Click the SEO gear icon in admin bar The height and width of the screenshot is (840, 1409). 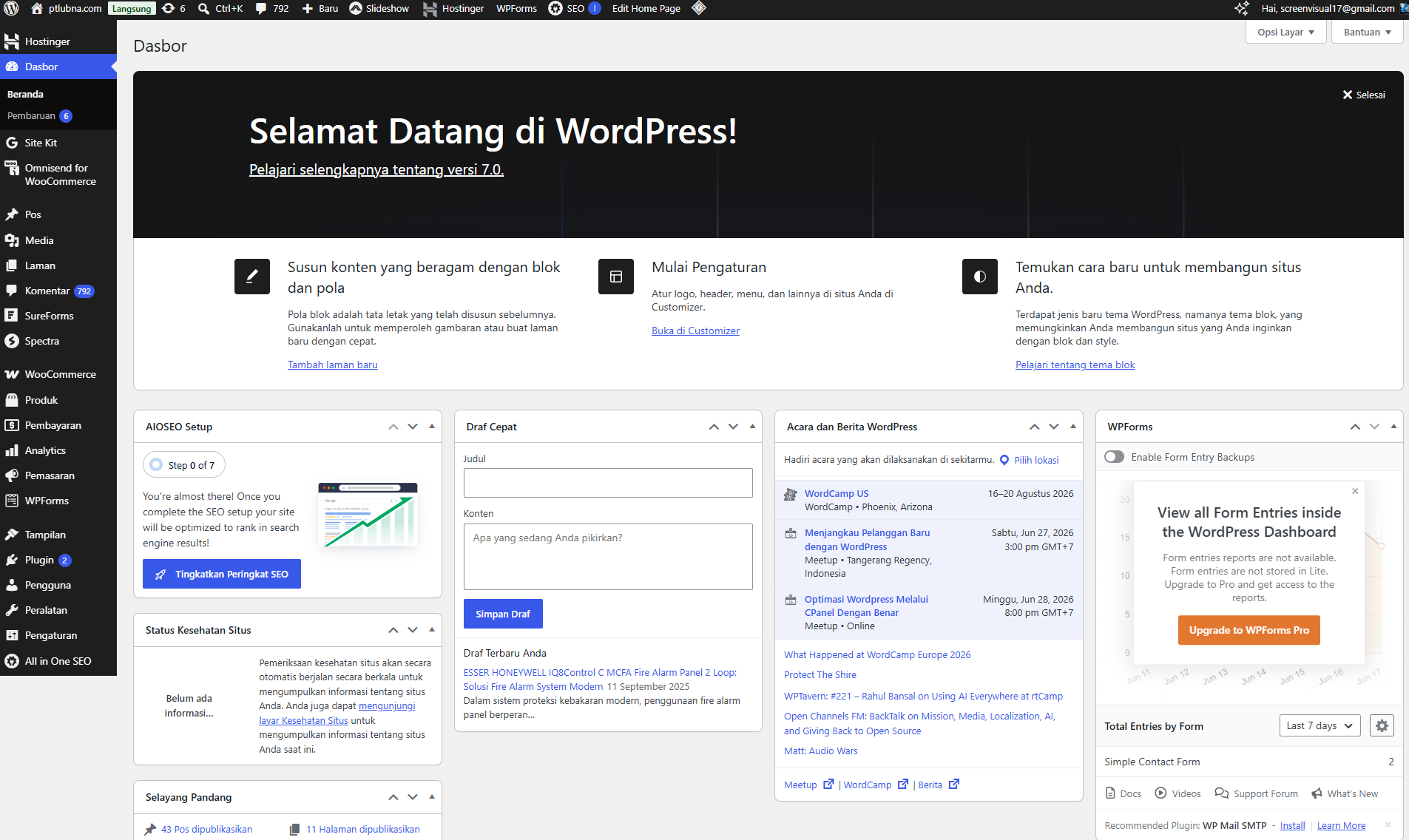pos(555,9)
